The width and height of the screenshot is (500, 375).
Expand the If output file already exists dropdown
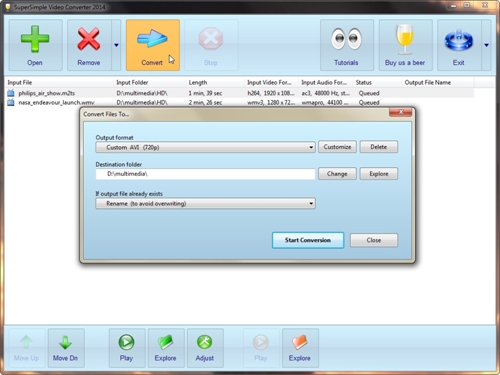[205, 203]
